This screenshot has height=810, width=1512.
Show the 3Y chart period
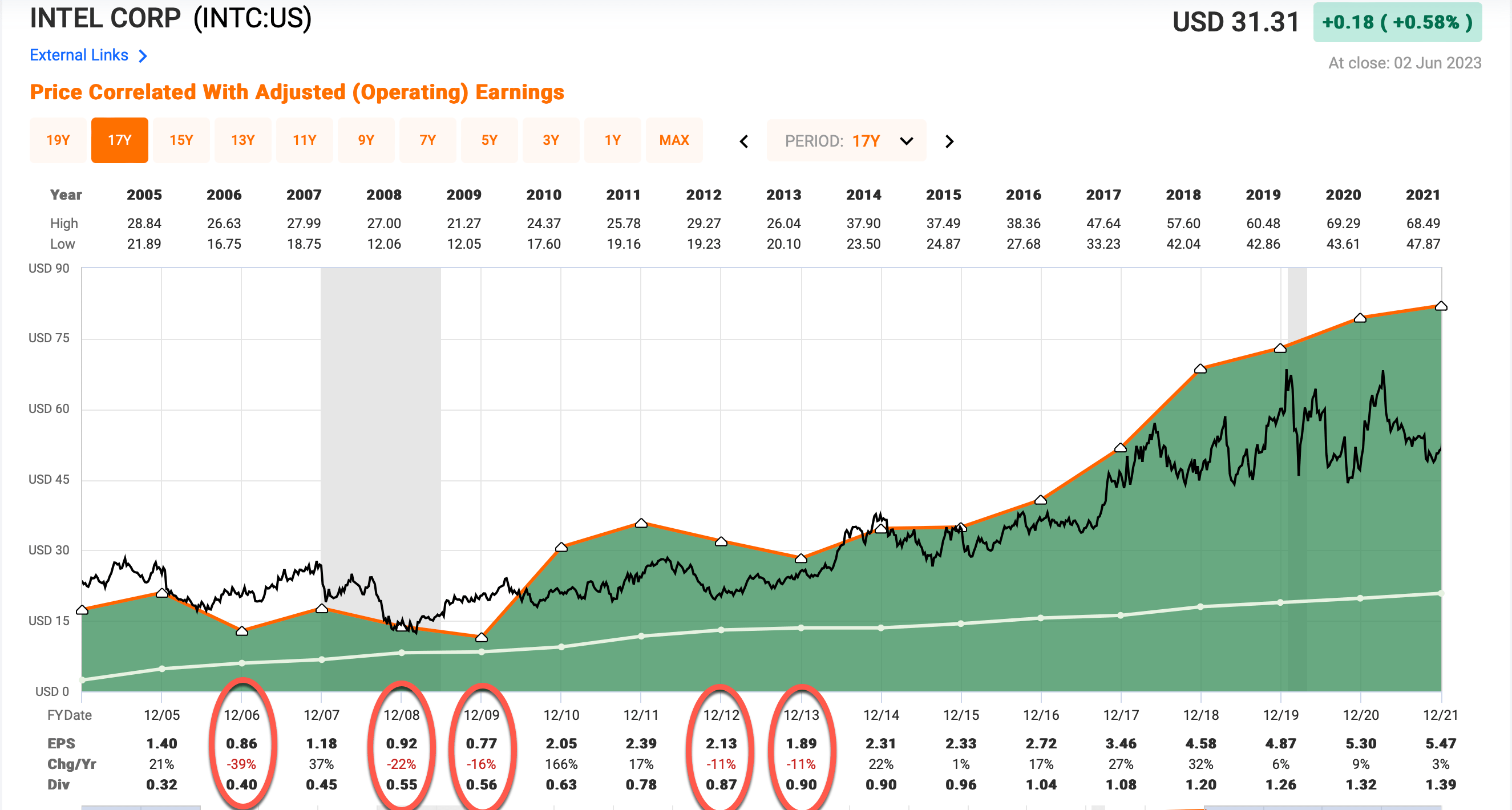551,140
